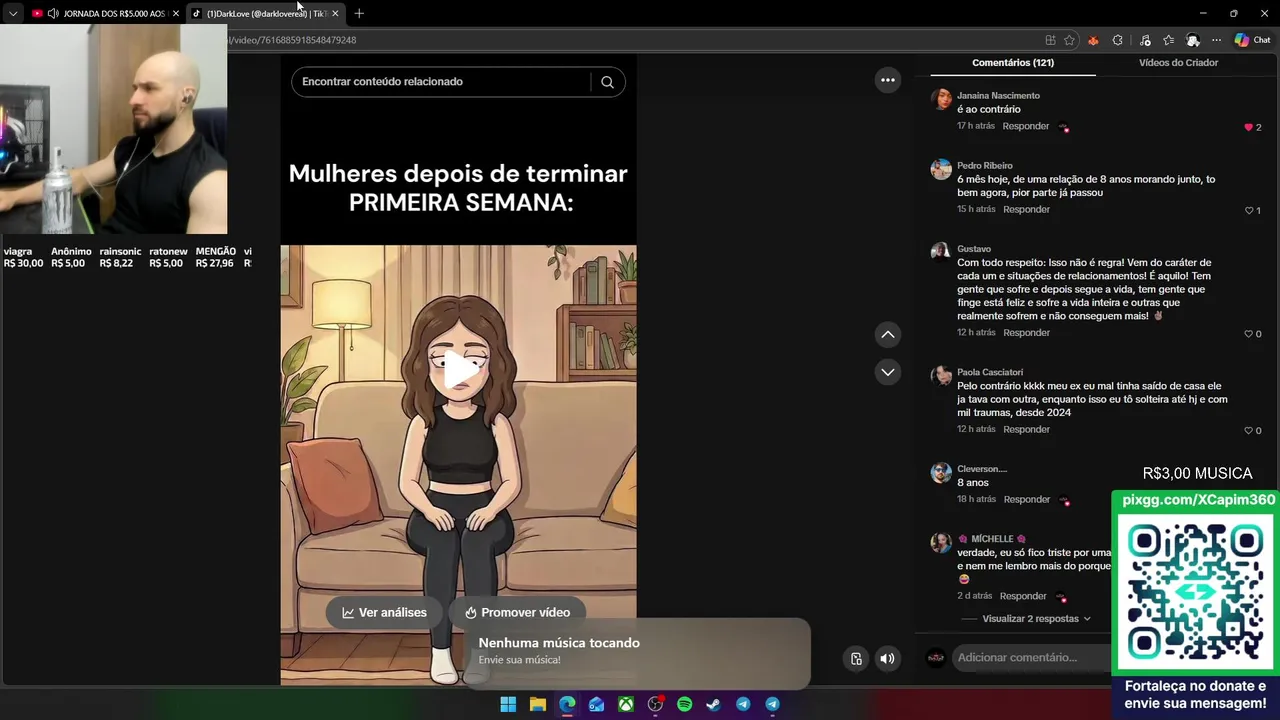Click Pedro Ribeiro commenter name
The image size is (1280, 720).
coord(985,166)
